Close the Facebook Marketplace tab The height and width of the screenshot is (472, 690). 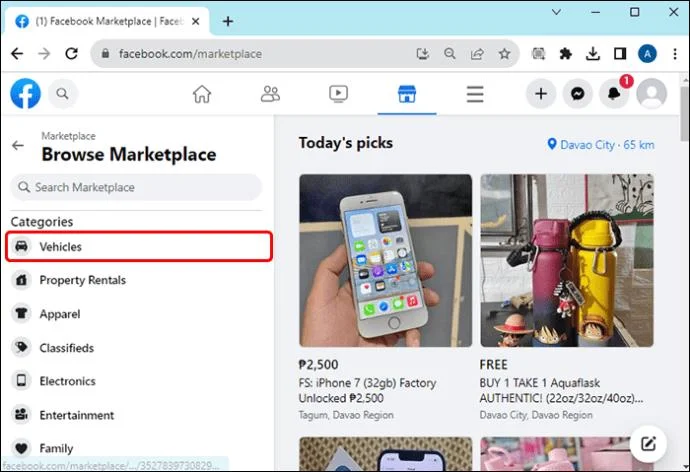tap(196, 21)
